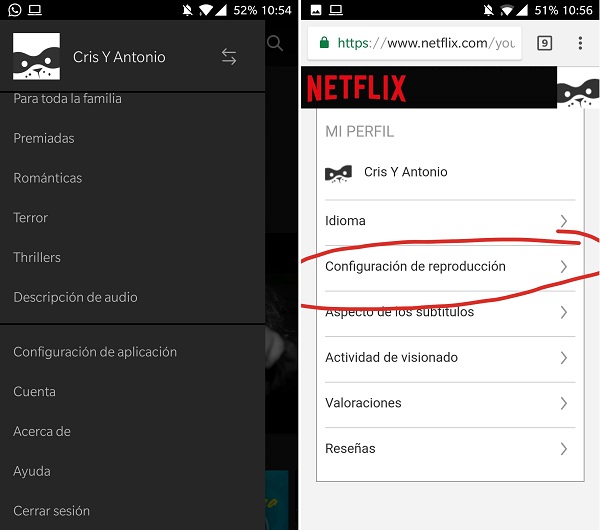Tap the image notification icon in right status bar

click(x=316, y=10)
